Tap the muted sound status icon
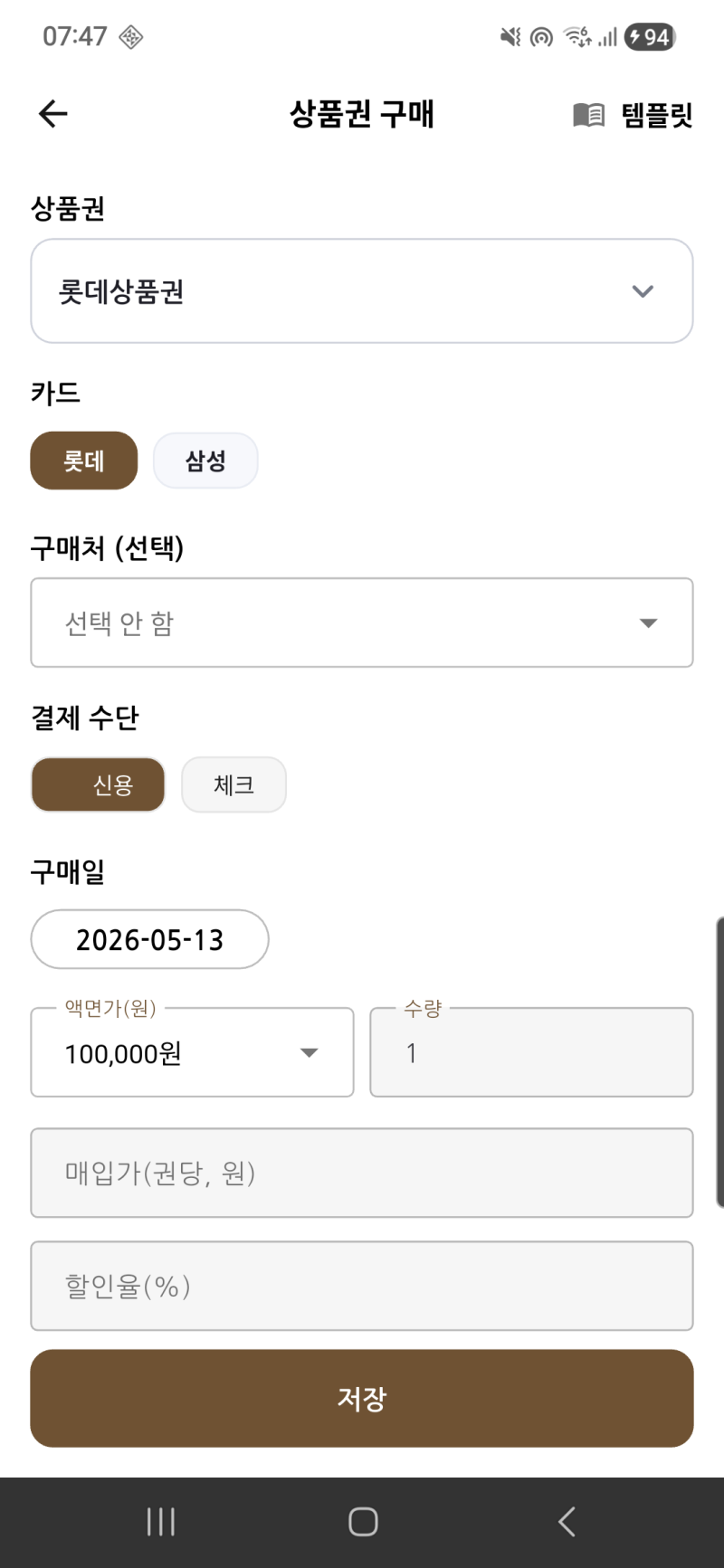Image resolution: width=724 pixels, height=1568 pixels. click(510, 37)
